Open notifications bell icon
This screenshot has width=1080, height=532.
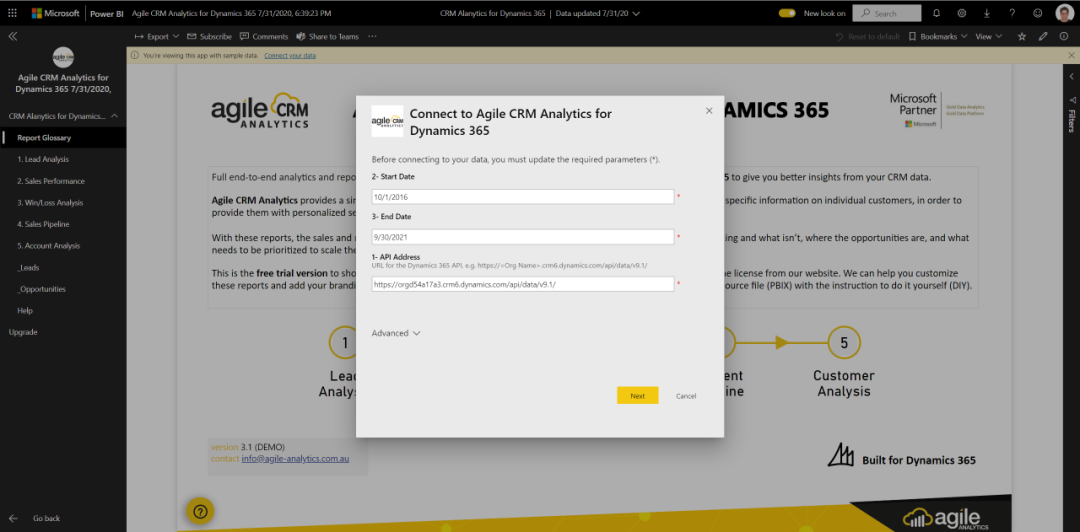pyautogui.click(x=936, y=13)
